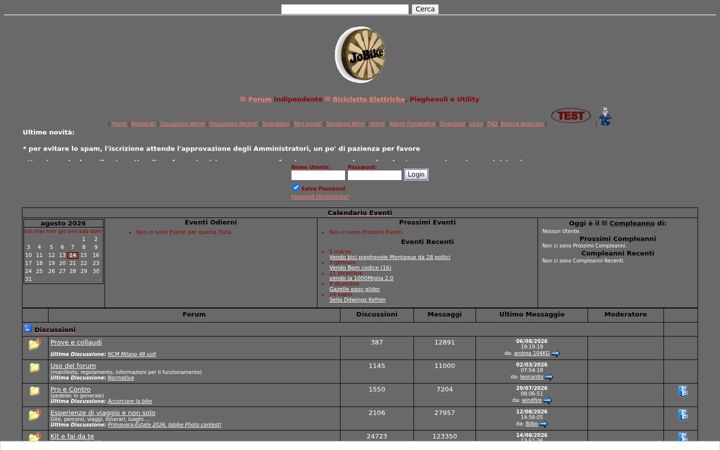Jump to last post arrow by Bilbo
This screenshot has height=450, width=720.
[x=543, y=424]
